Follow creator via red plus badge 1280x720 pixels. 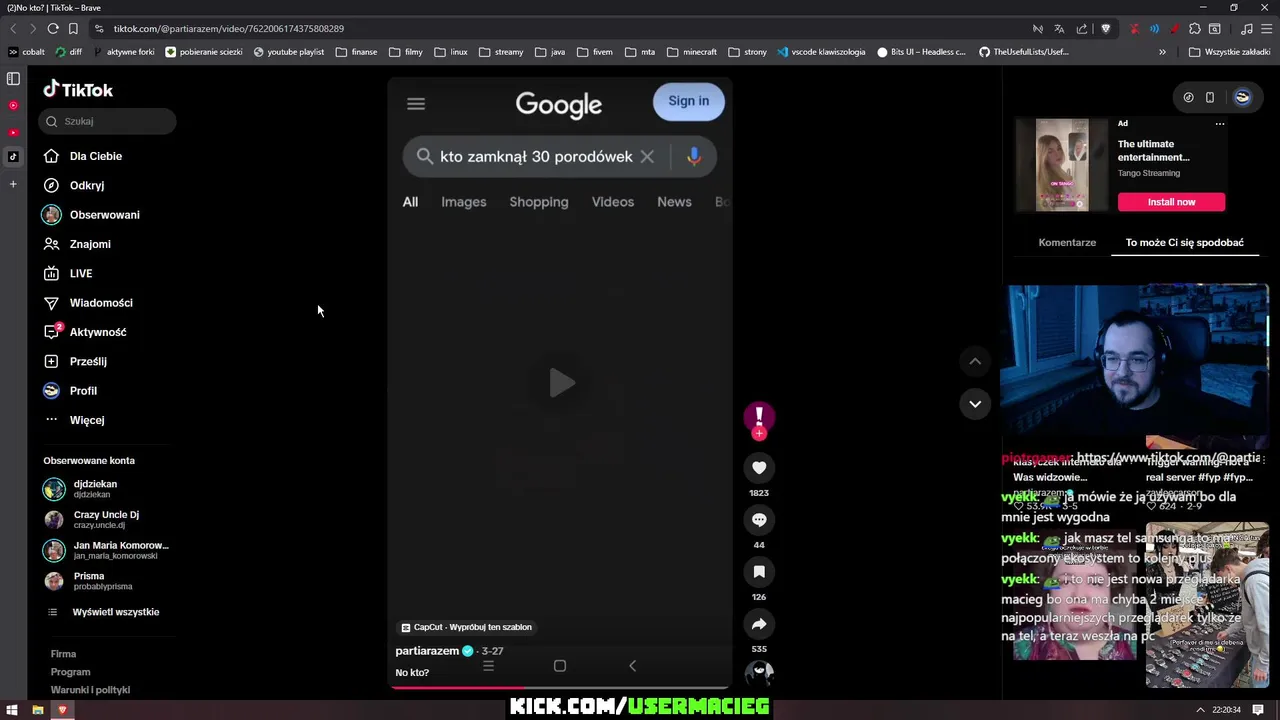point(759,434)
